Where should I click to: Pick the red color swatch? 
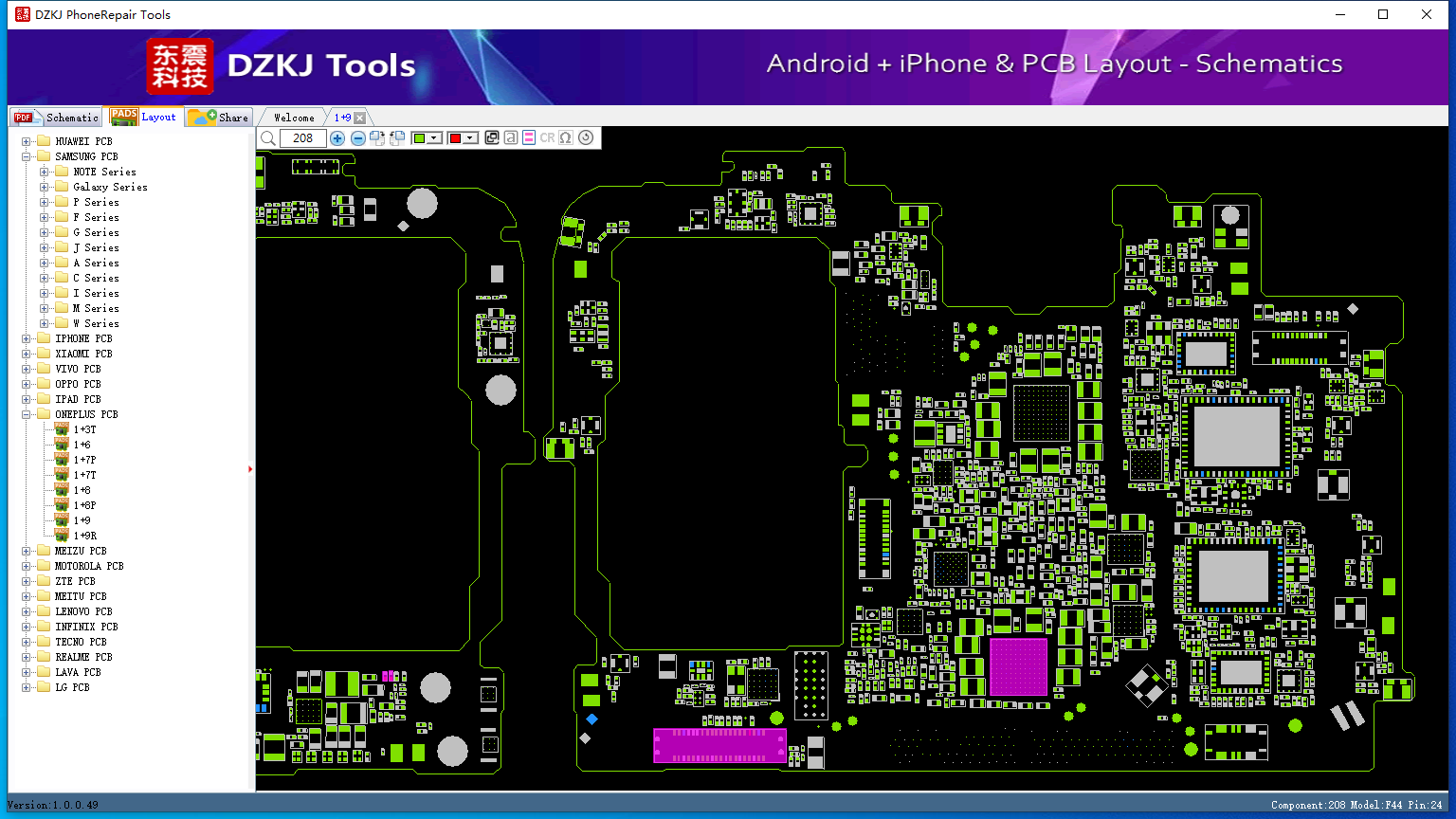(455, 138)
